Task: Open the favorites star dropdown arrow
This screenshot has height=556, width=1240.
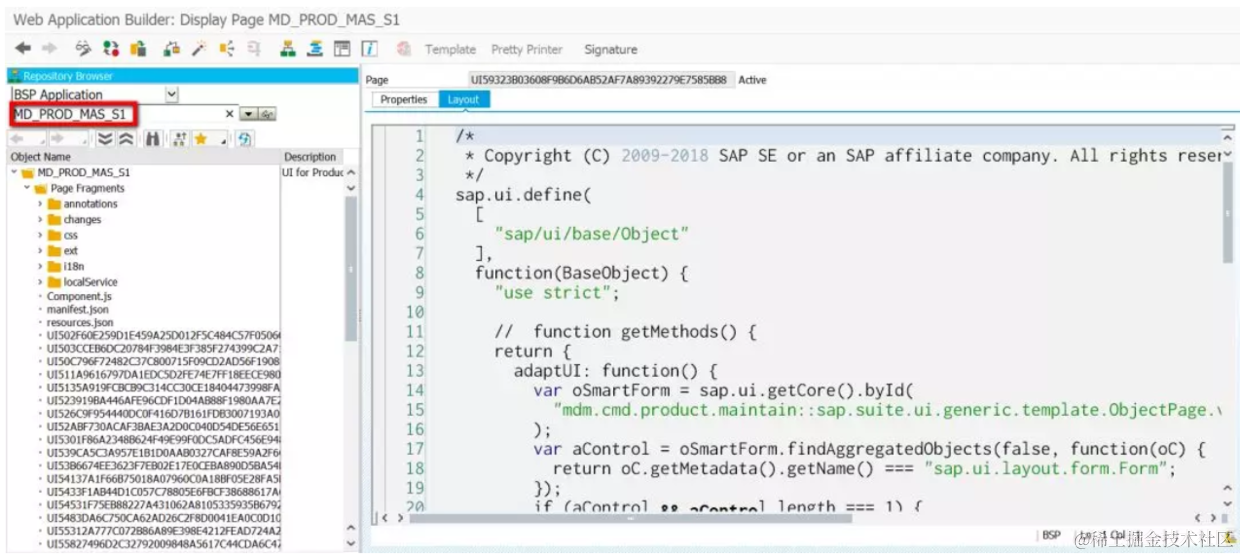Action: [x=223, y=141]
